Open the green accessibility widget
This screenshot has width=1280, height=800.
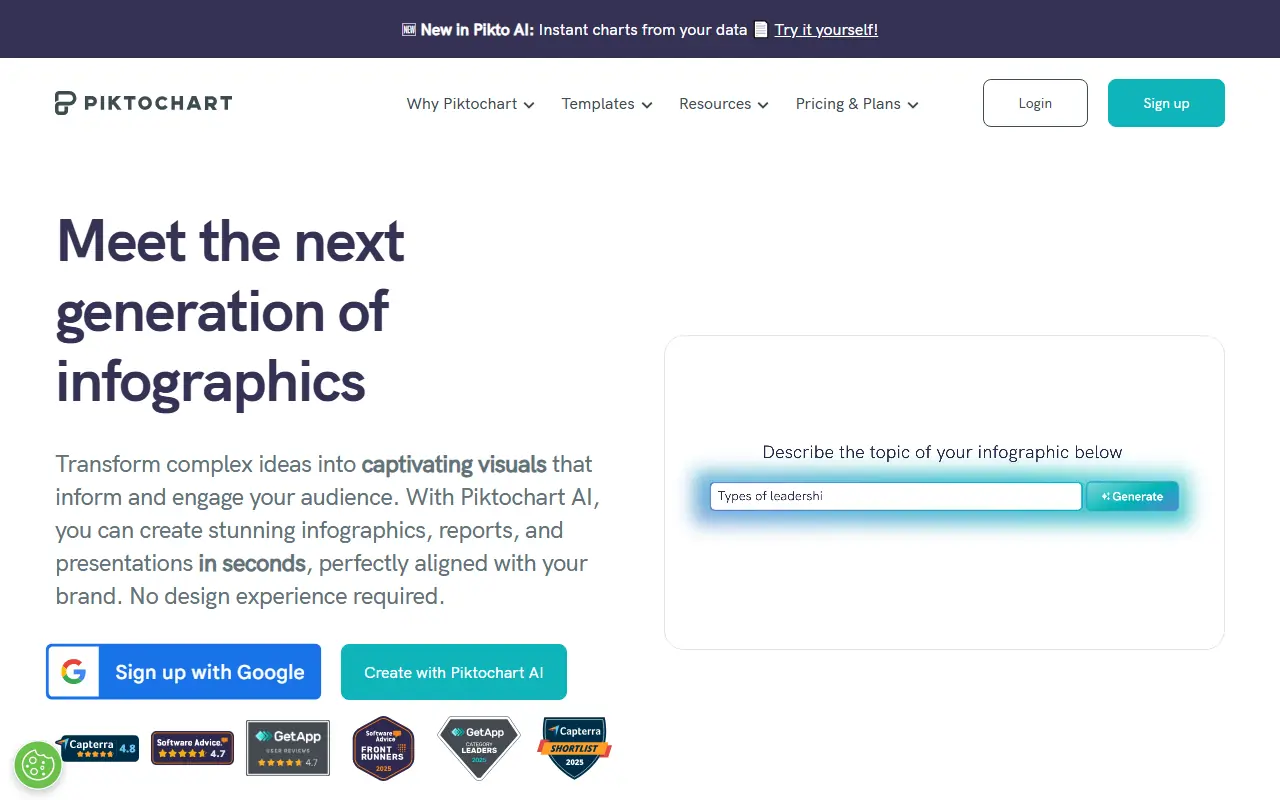pos(38,764)
